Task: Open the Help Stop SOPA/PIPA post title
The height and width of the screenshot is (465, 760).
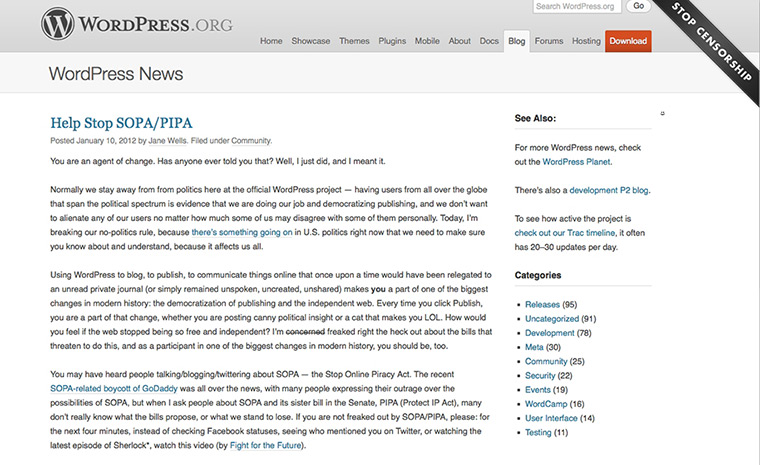Action: click(x=121, y=123)
